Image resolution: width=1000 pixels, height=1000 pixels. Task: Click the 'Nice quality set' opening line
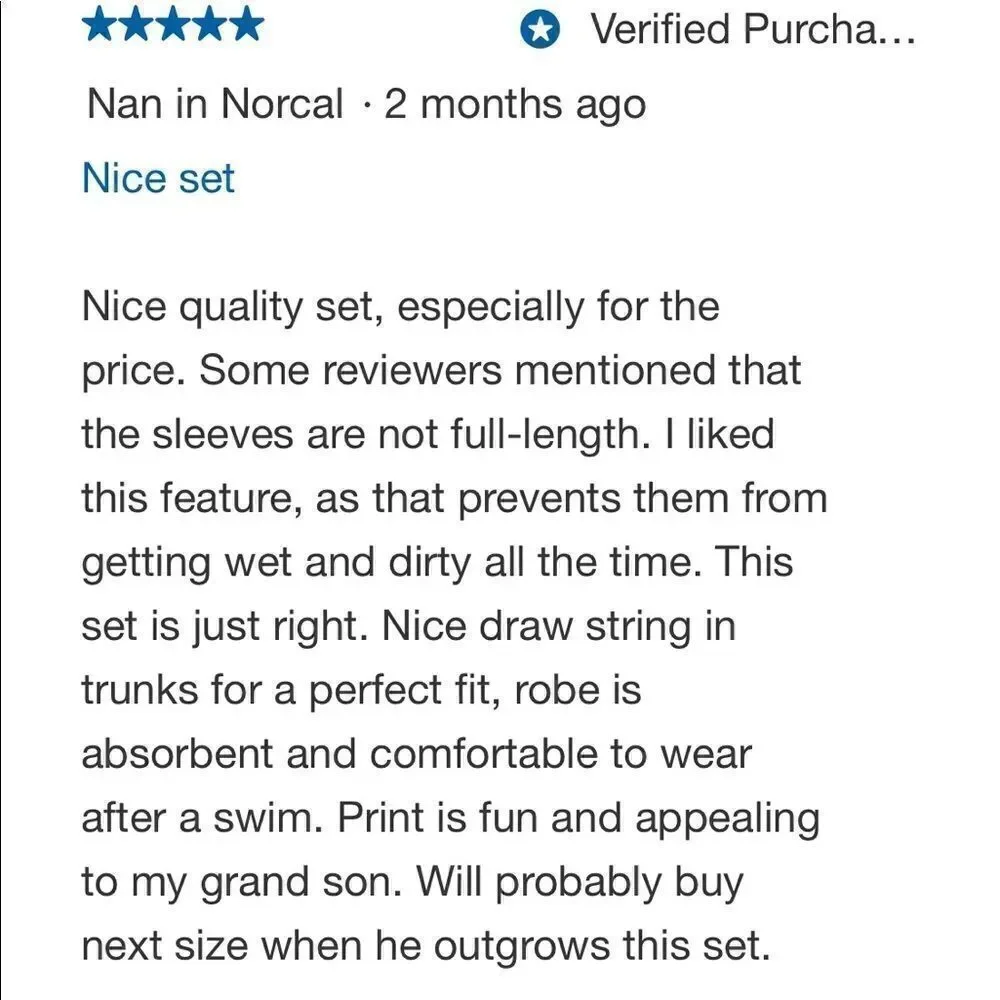401,307
